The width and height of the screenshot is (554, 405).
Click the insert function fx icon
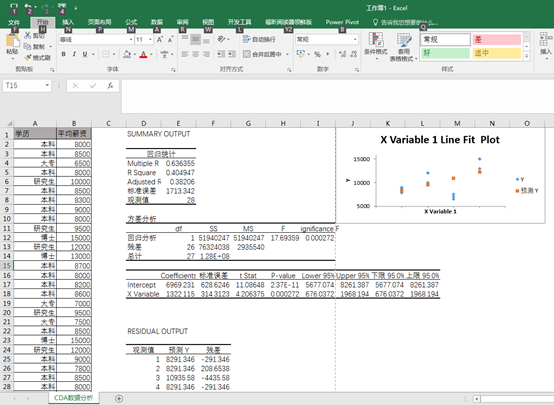tap(110, 86)
